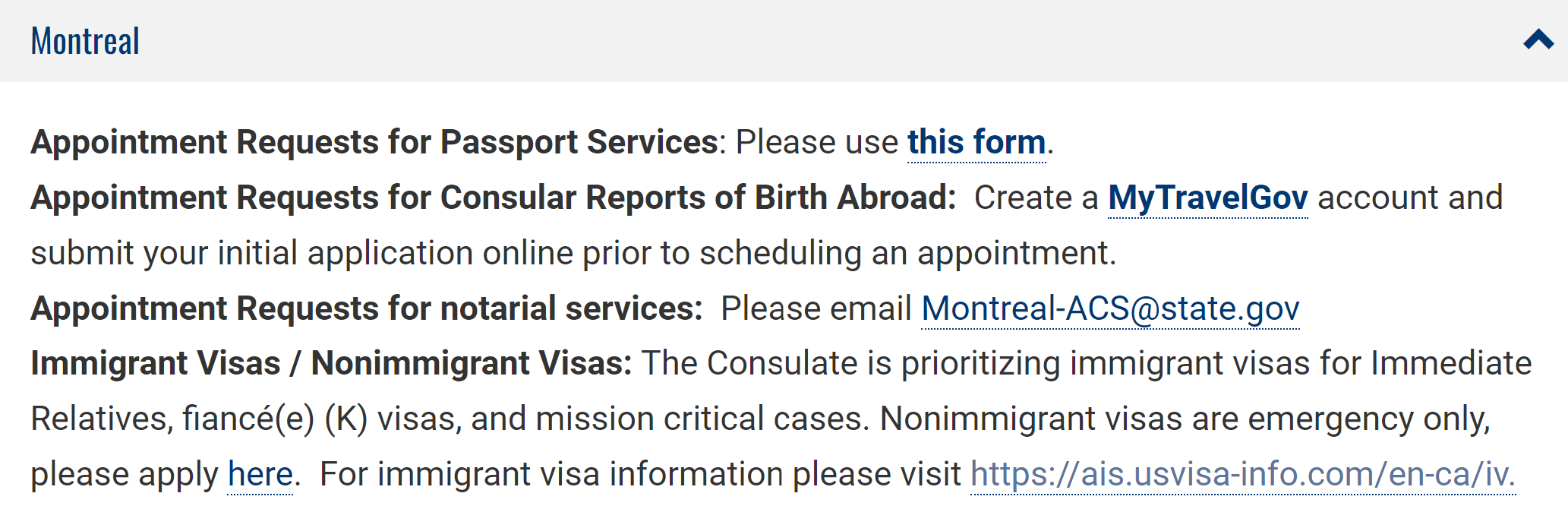This screenshot has height=528, width=1568.
Task: Click the Montreal accordion heading text
Action: pyautogui.click(x=85, y=41)
